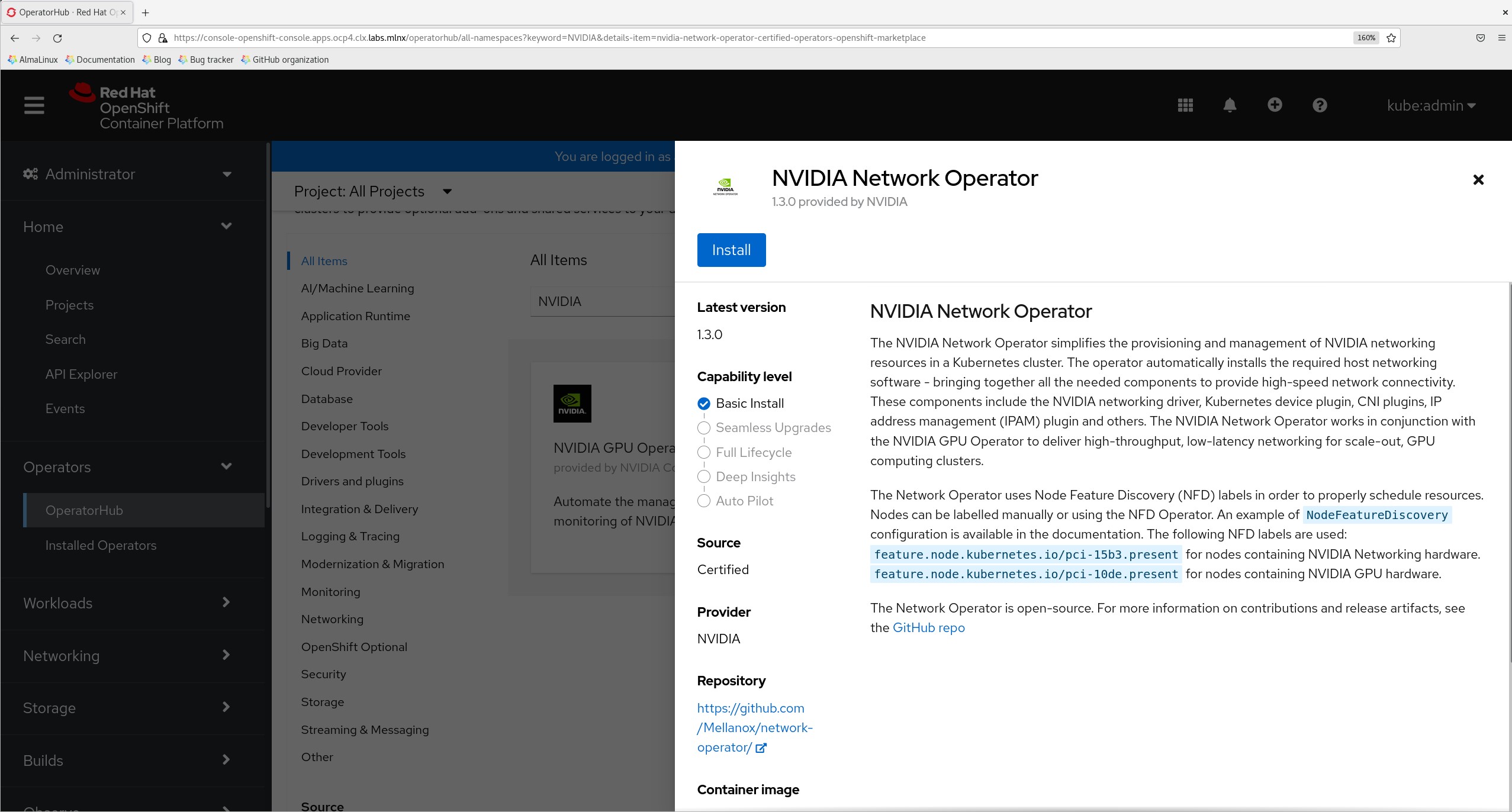The width and height of the screenshot is (1512, 812).
Task: Click the 160% zoom level indicator
Action: coord(1366,38)
